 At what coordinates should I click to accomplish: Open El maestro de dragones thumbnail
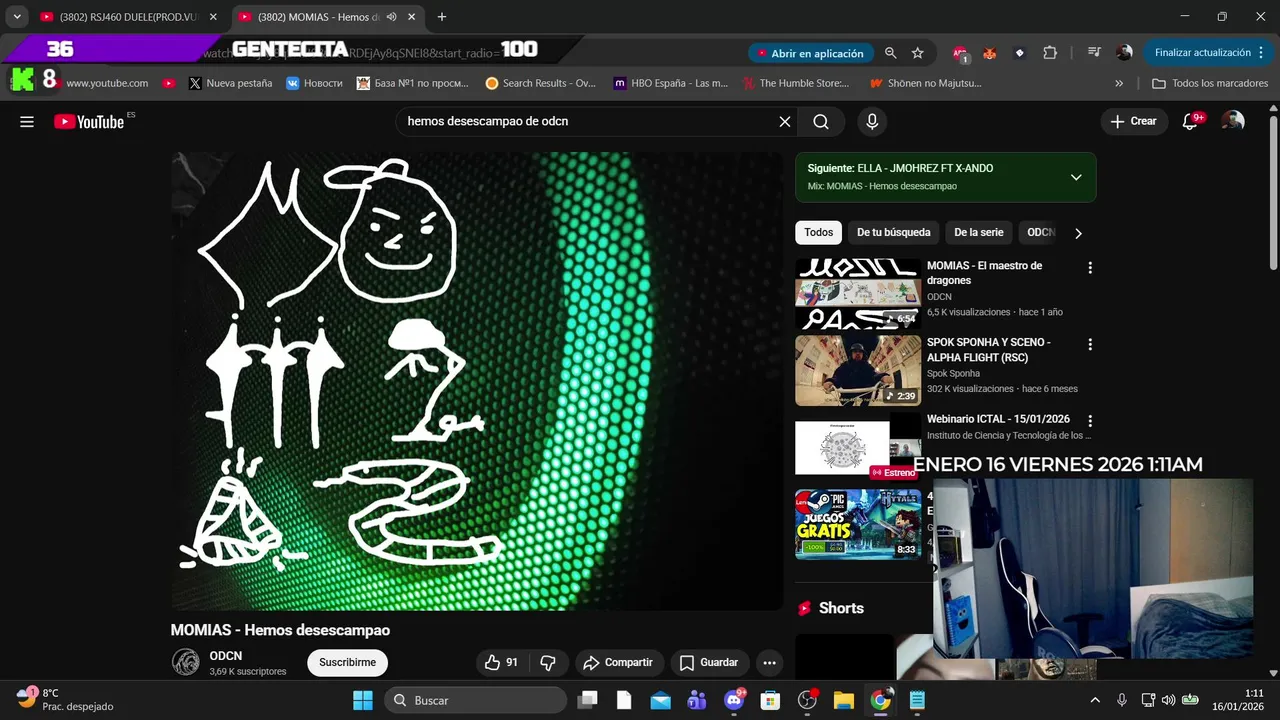click(x=858, y=294)
